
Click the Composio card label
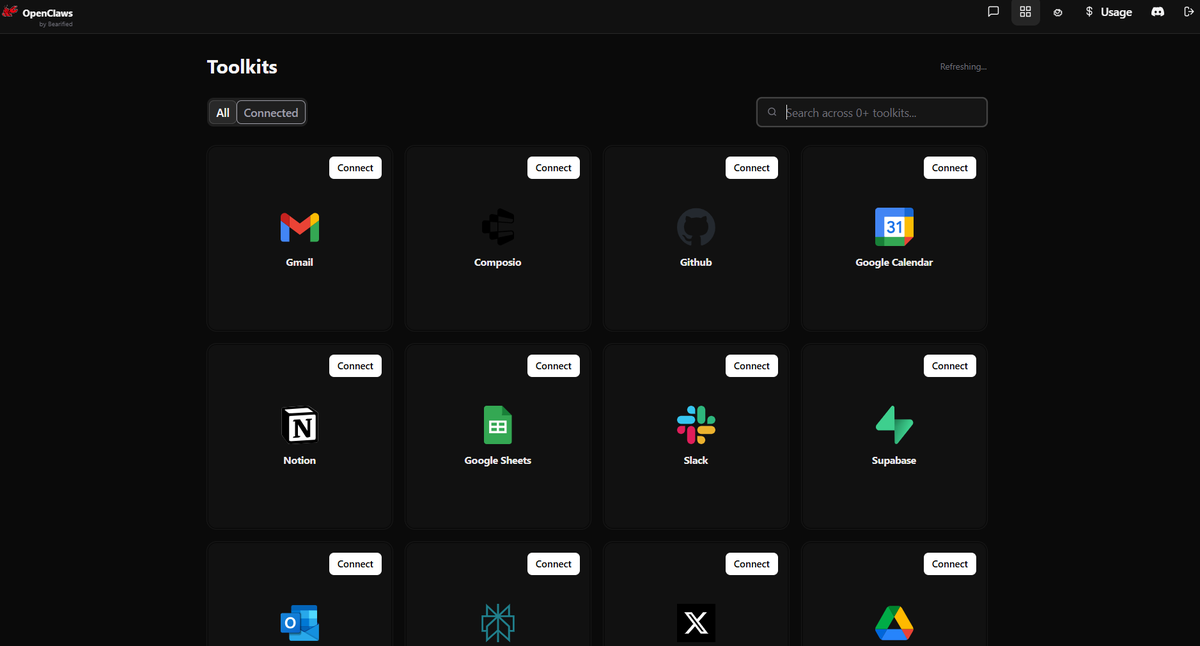[498, 262]
